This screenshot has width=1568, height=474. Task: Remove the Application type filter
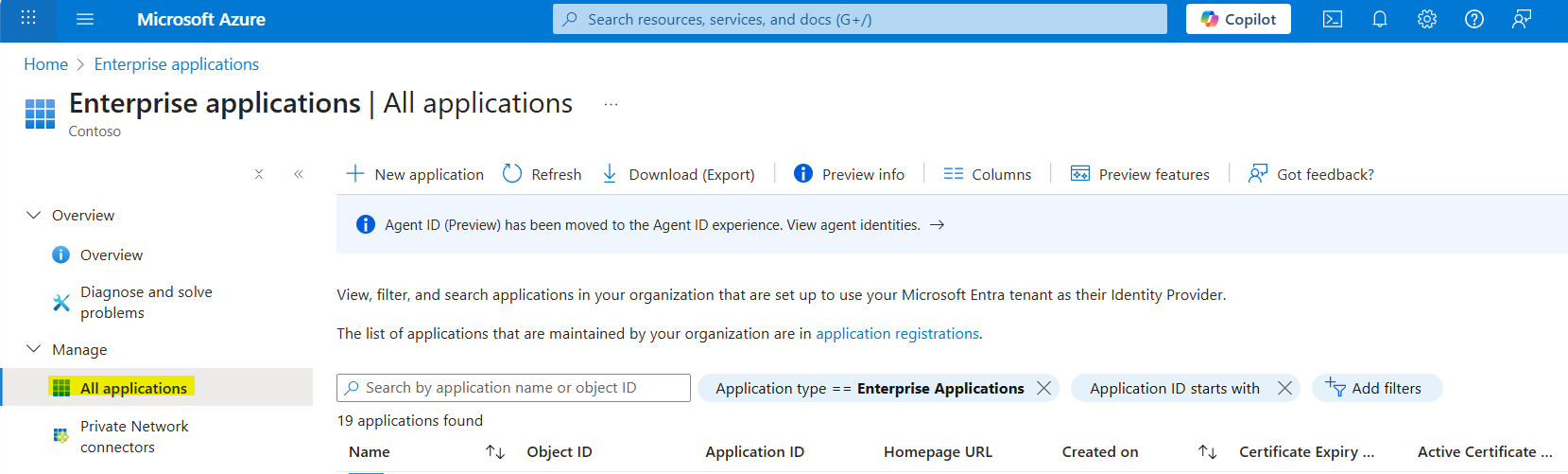point(1043,388)
